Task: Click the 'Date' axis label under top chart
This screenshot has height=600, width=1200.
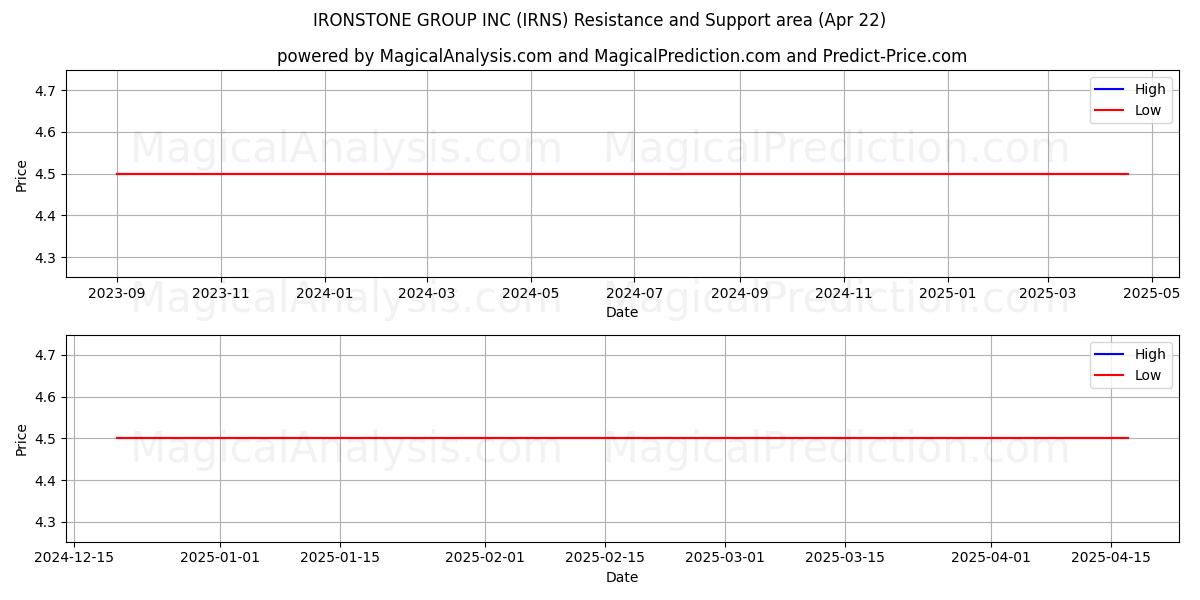Action: click(622, 313)
